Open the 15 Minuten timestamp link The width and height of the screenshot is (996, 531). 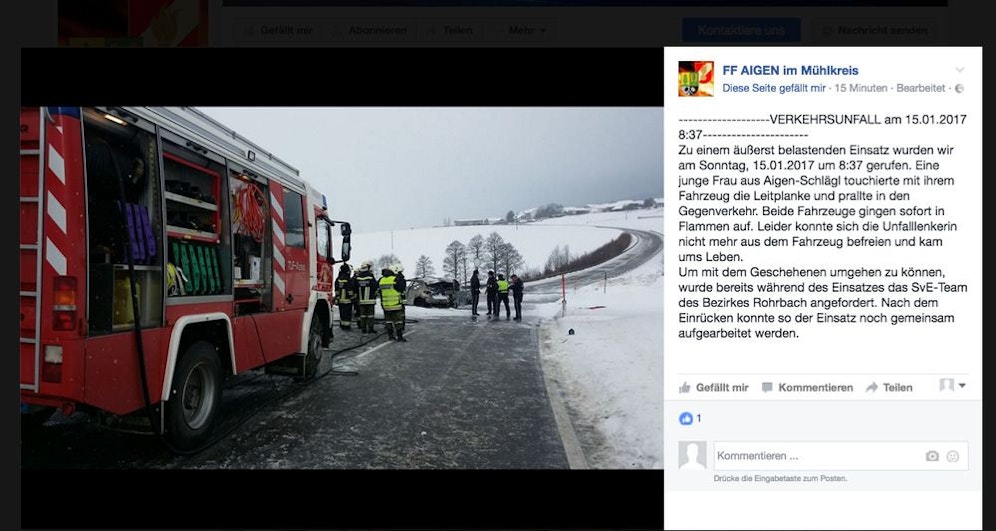(x=861, y=88)
